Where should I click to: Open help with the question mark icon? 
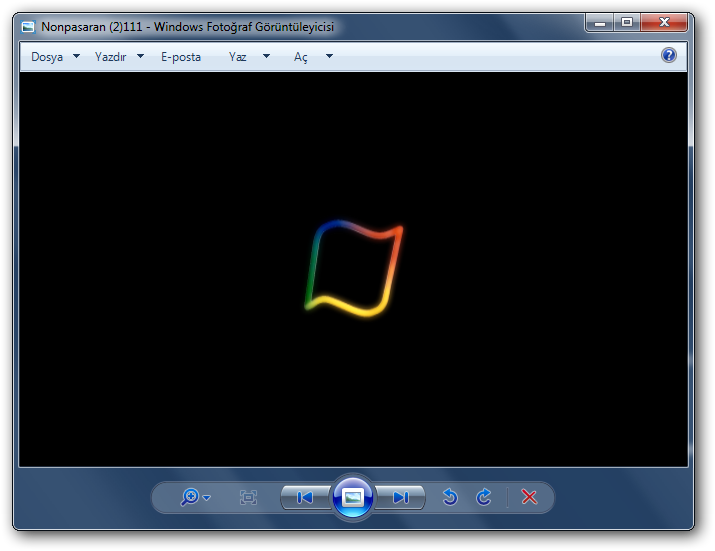point(668,55)
